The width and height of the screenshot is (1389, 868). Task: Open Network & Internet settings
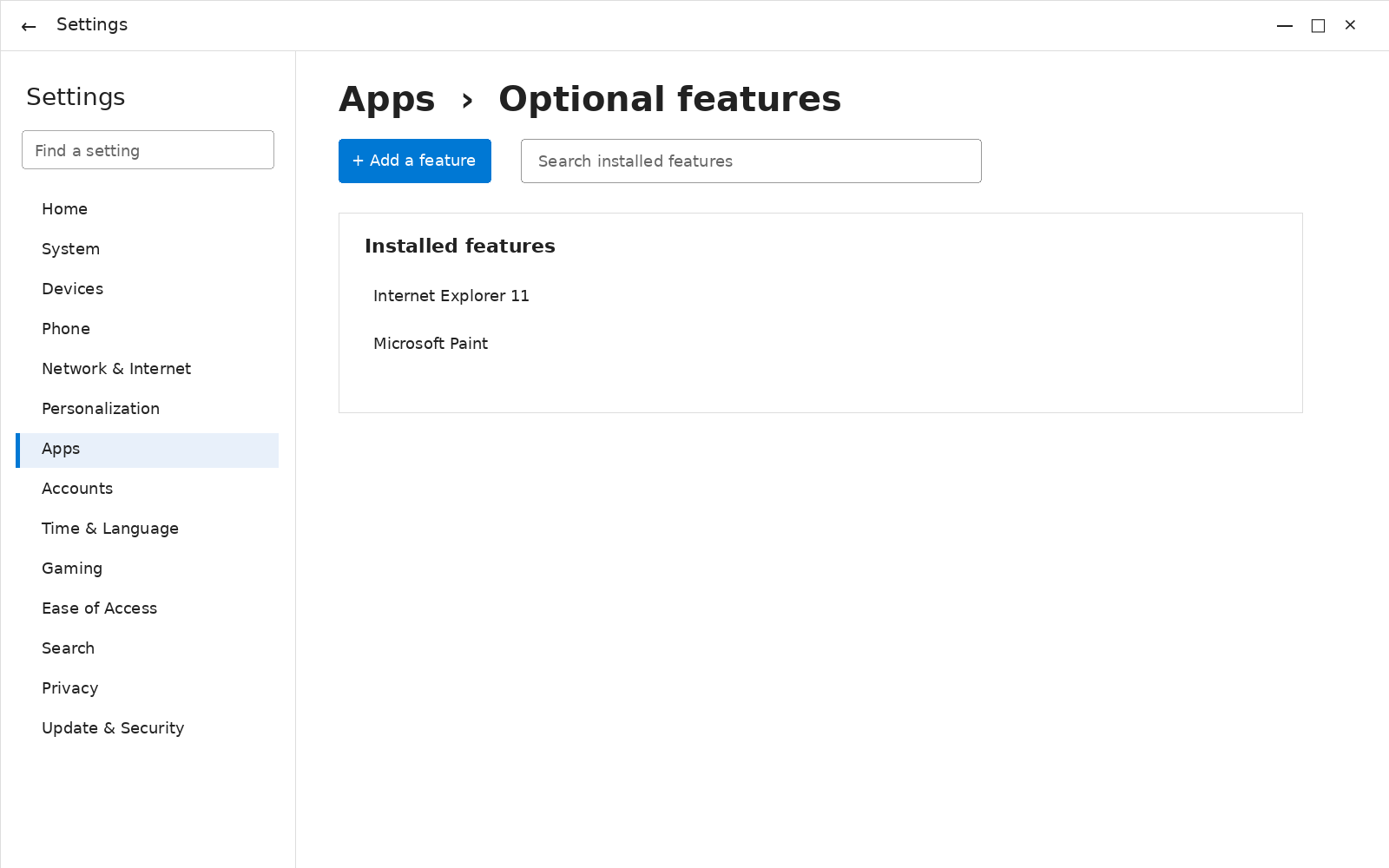click(148, 369)
